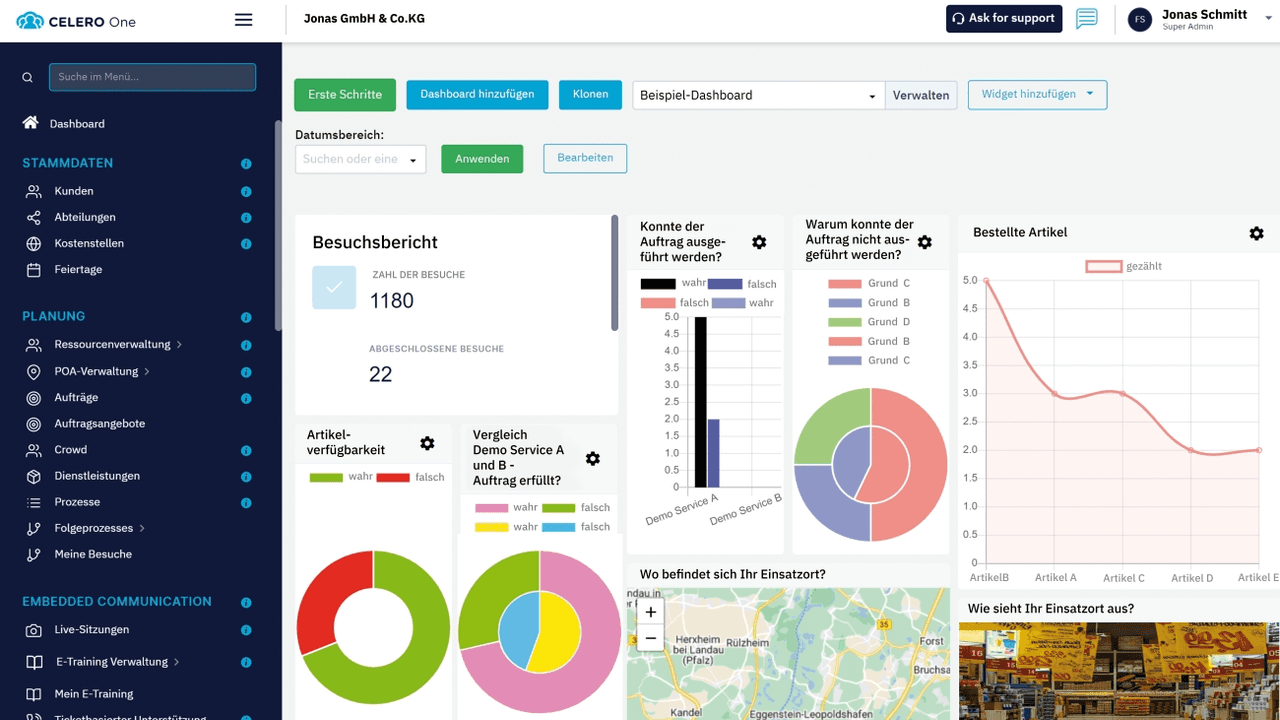Toggle green 'wahr' legend in Artikelverfügbarkeit

click(x=341, y=477)
